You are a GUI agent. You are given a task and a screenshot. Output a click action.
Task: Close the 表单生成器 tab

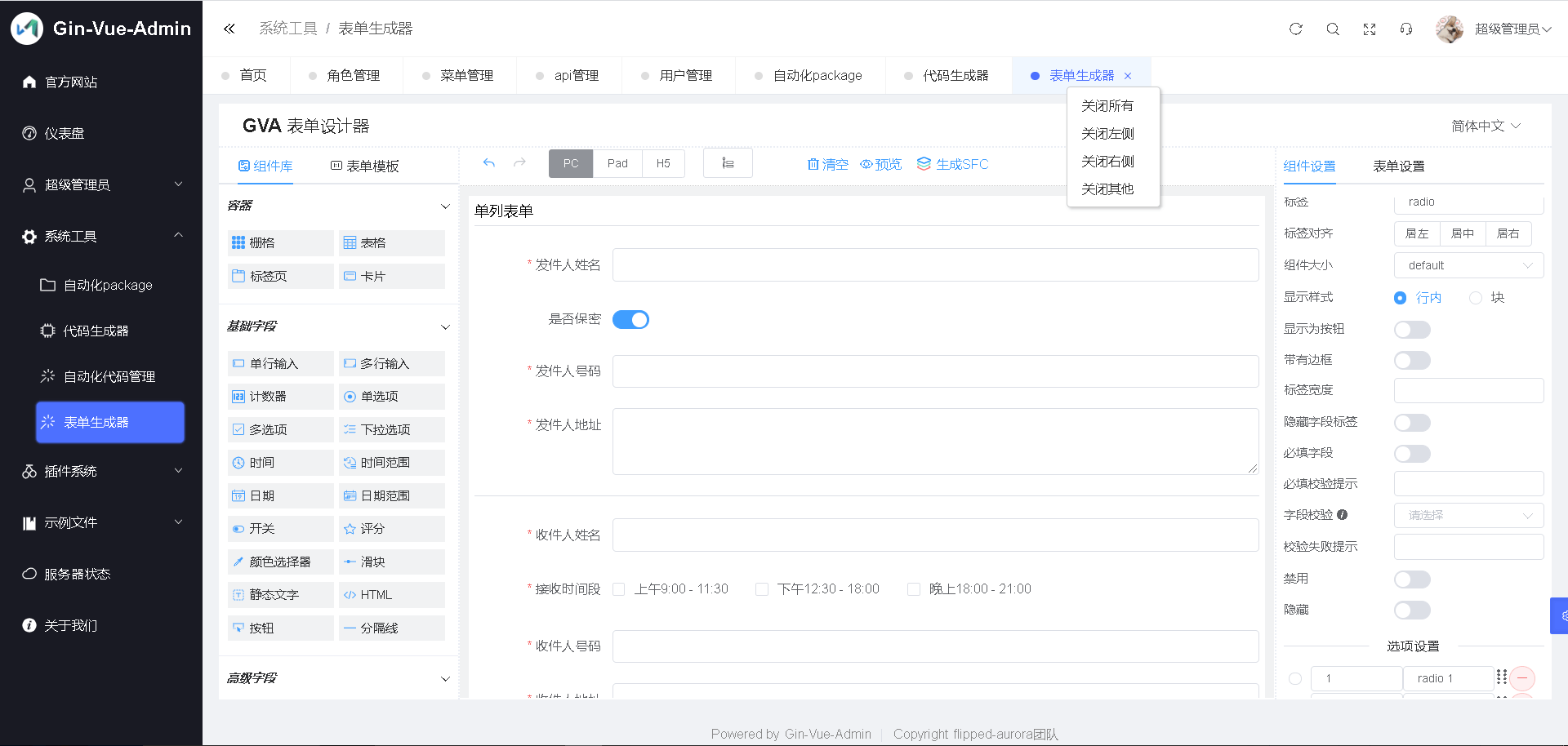tap(1128, 76)
